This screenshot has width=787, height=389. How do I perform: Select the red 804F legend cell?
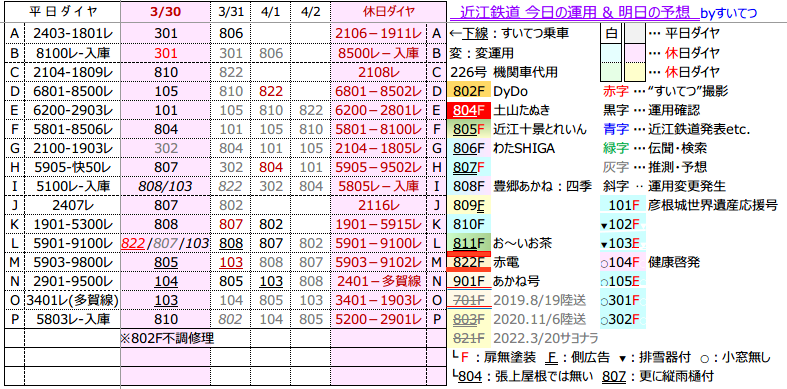coord(468,110)
